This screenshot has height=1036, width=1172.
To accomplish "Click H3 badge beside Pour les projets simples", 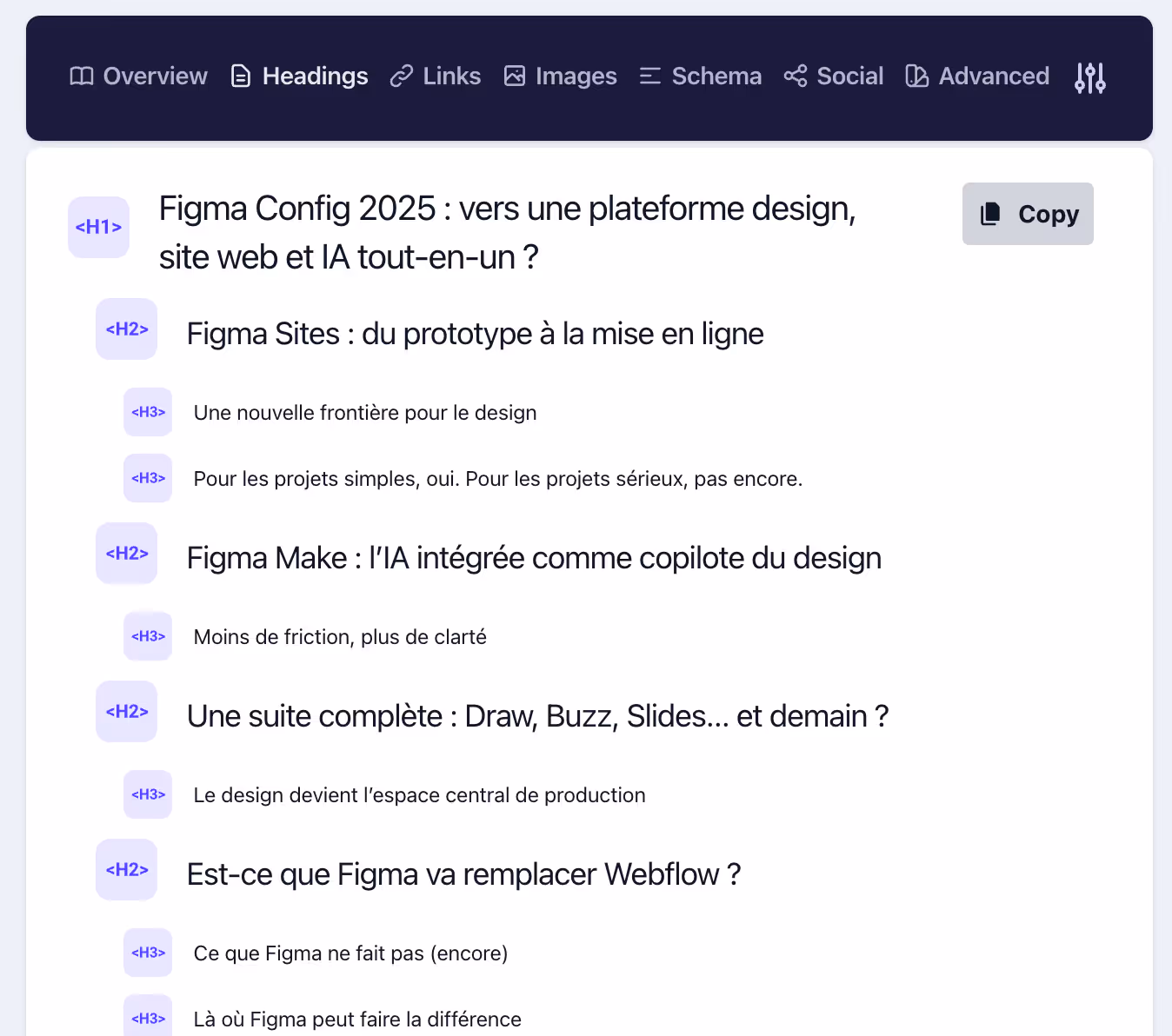I will click(x=148, y=478).
